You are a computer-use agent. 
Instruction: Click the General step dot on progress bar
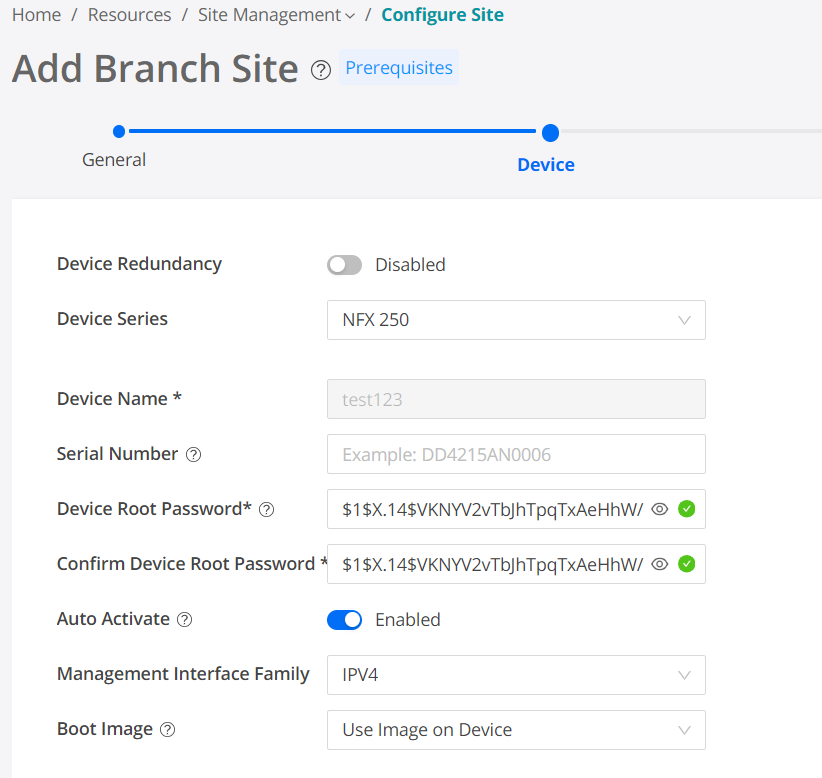119,132
